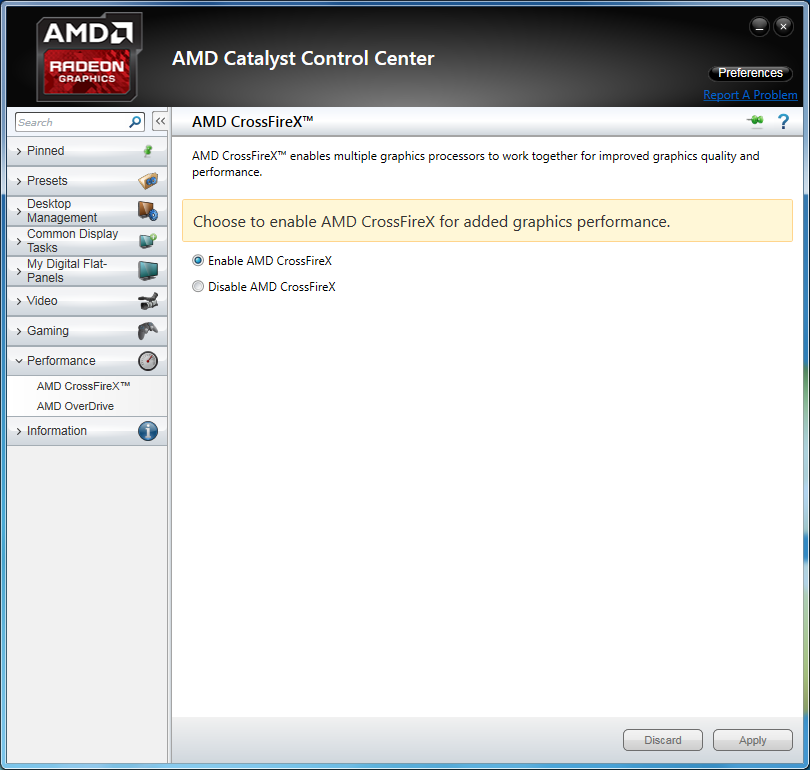Collapse the Performance section arrow
Screen dimensions: 810x770
[x=19, y=361]
